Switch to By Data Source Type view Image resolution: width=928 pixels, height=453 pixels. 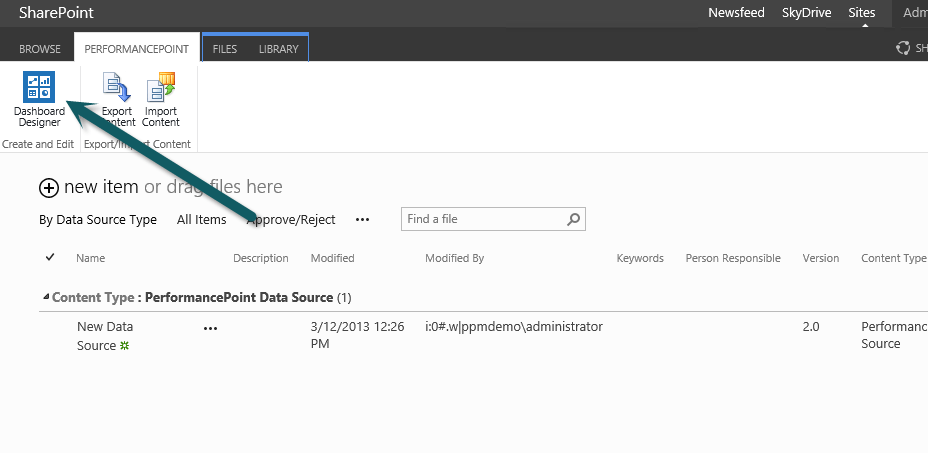pyautogui.click(x=98, y=220)
